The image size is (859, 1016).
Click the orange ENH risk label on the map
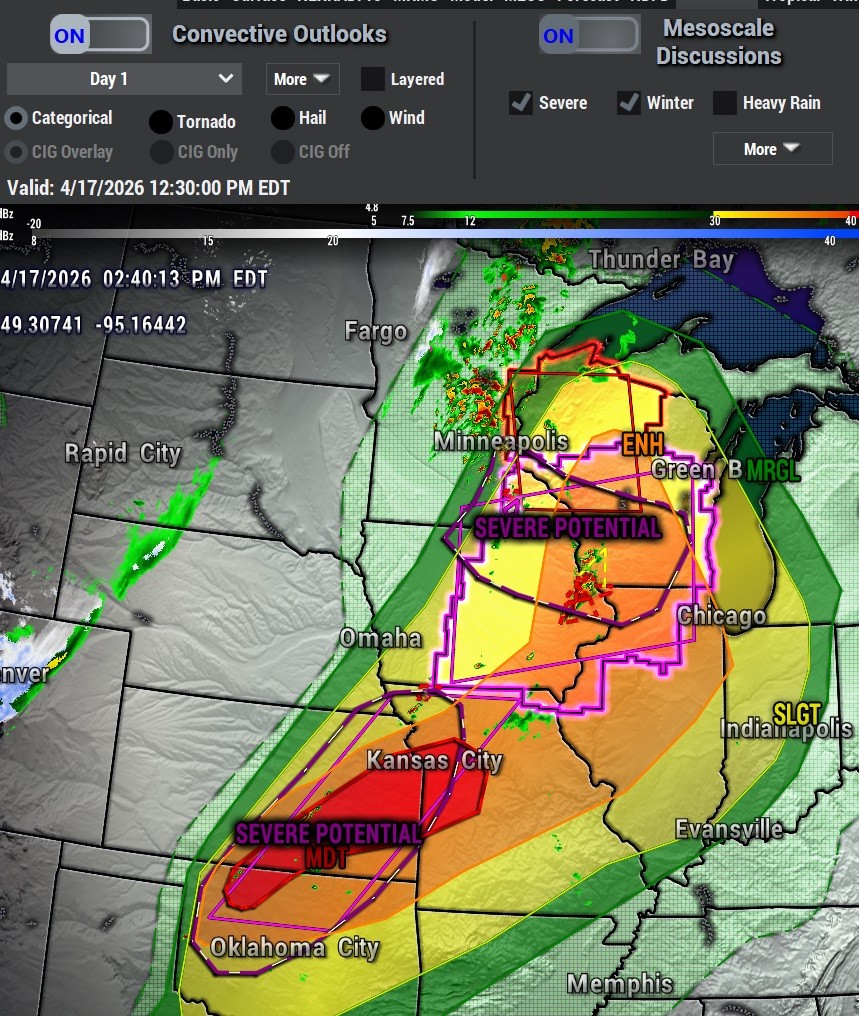coord(642,444)
